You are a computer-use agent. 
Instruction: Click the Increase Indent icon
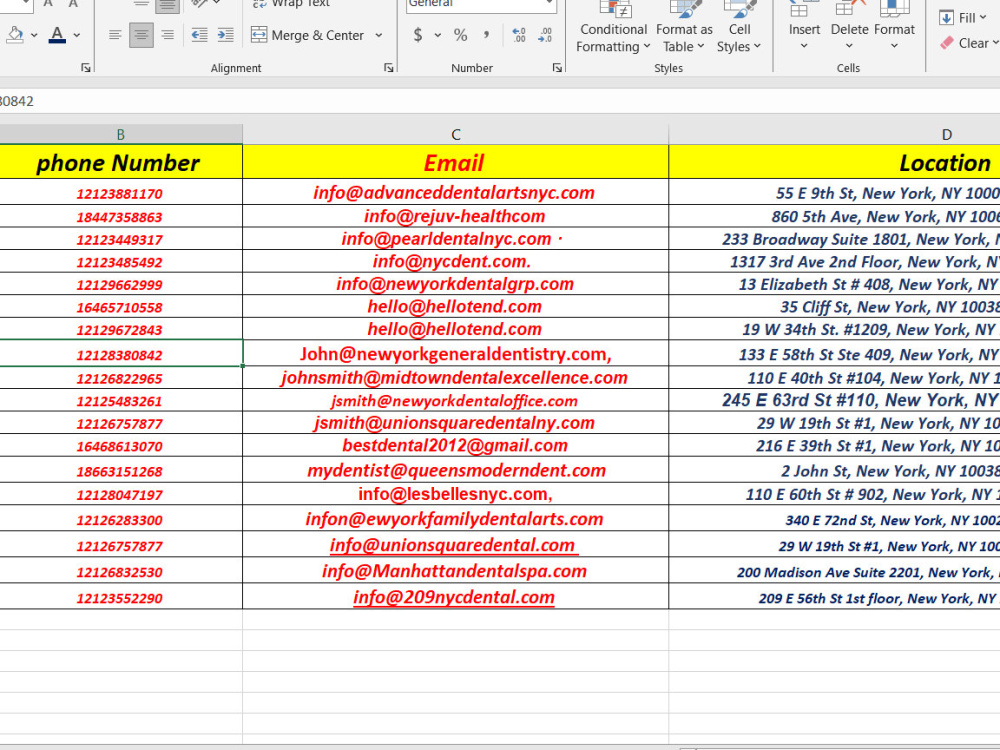click(x=226, y=35)
